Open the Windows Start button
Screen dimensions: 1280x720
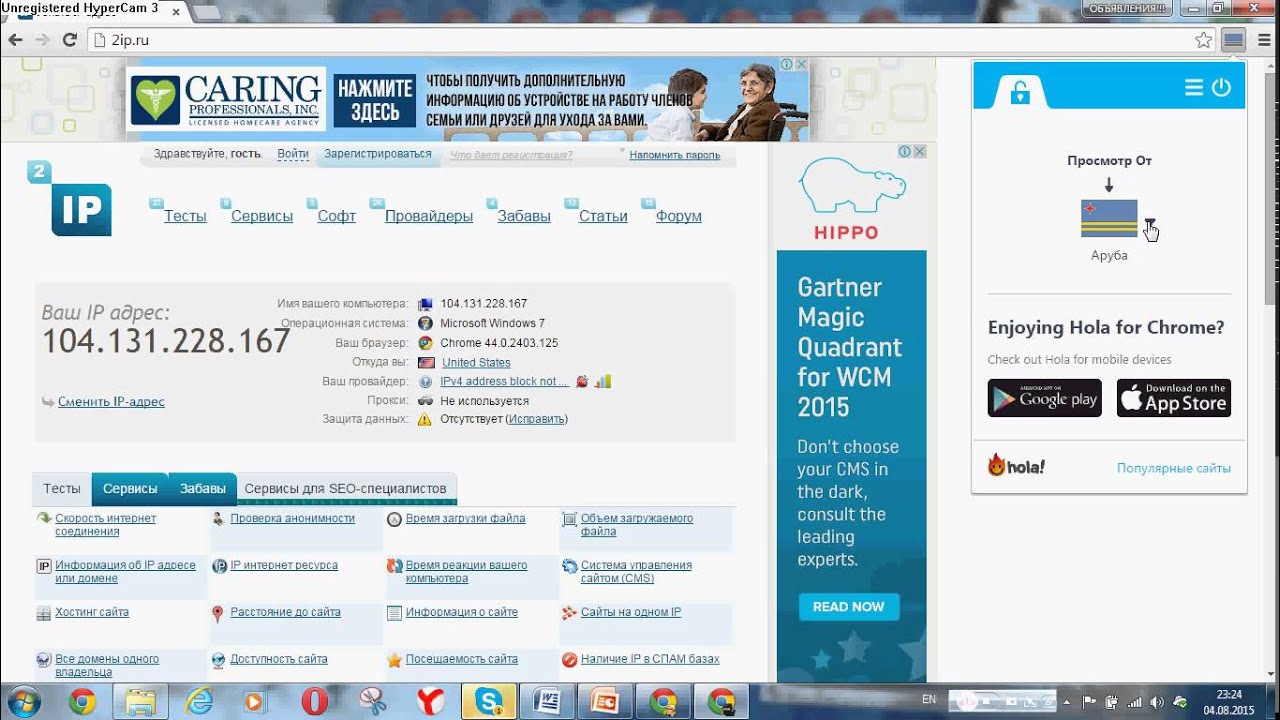pyautogui.click(x=23, y=701)
